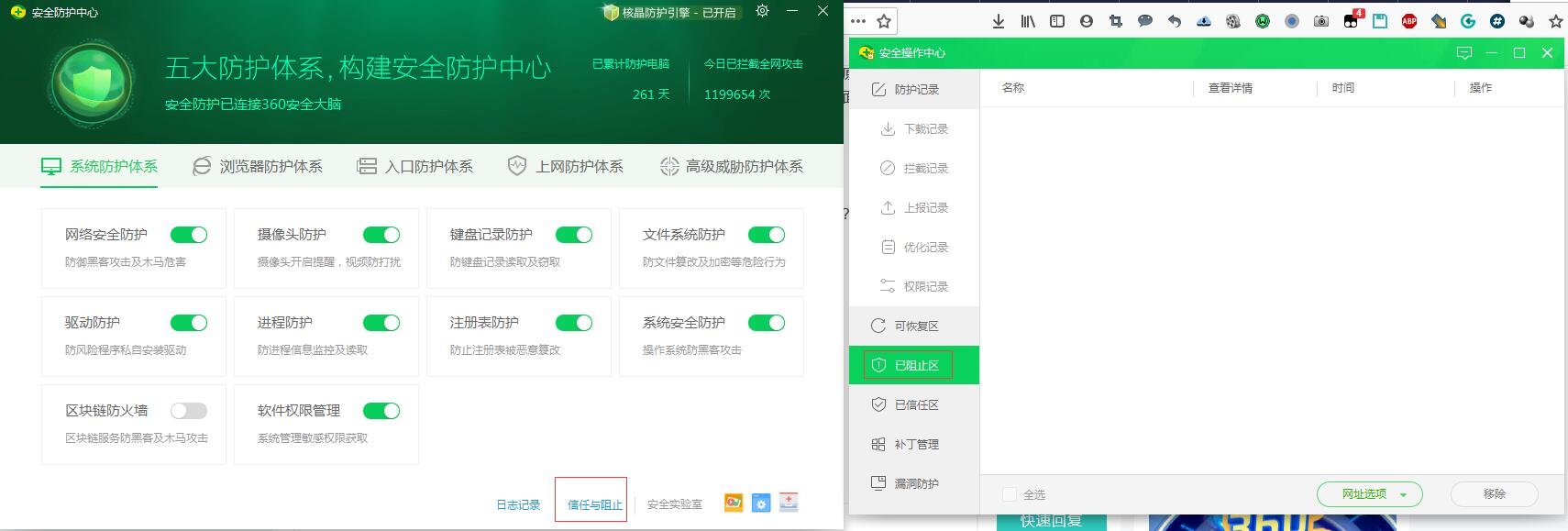Open the 高级威胁防护体系 tab
The height and width of the screenshot is (531, 1568).
731,166
